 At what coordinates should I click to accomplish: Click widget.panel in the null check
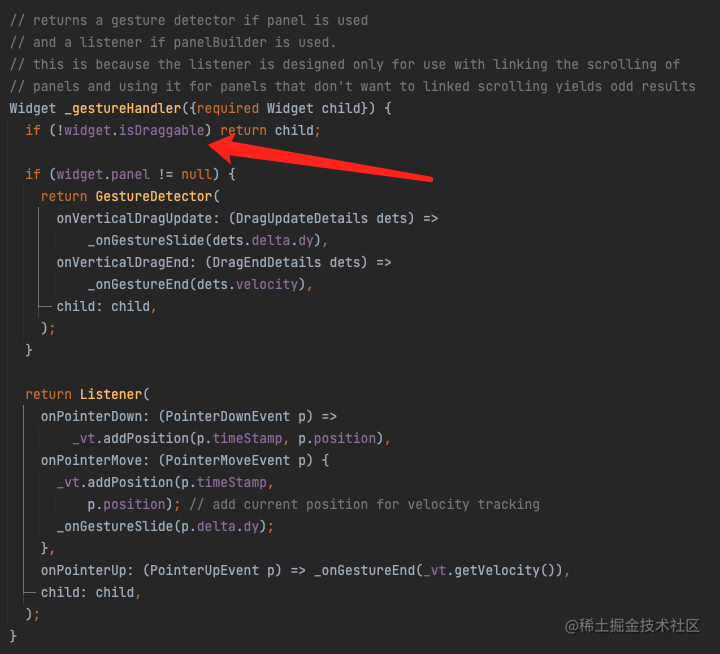[x=103, y=175]
